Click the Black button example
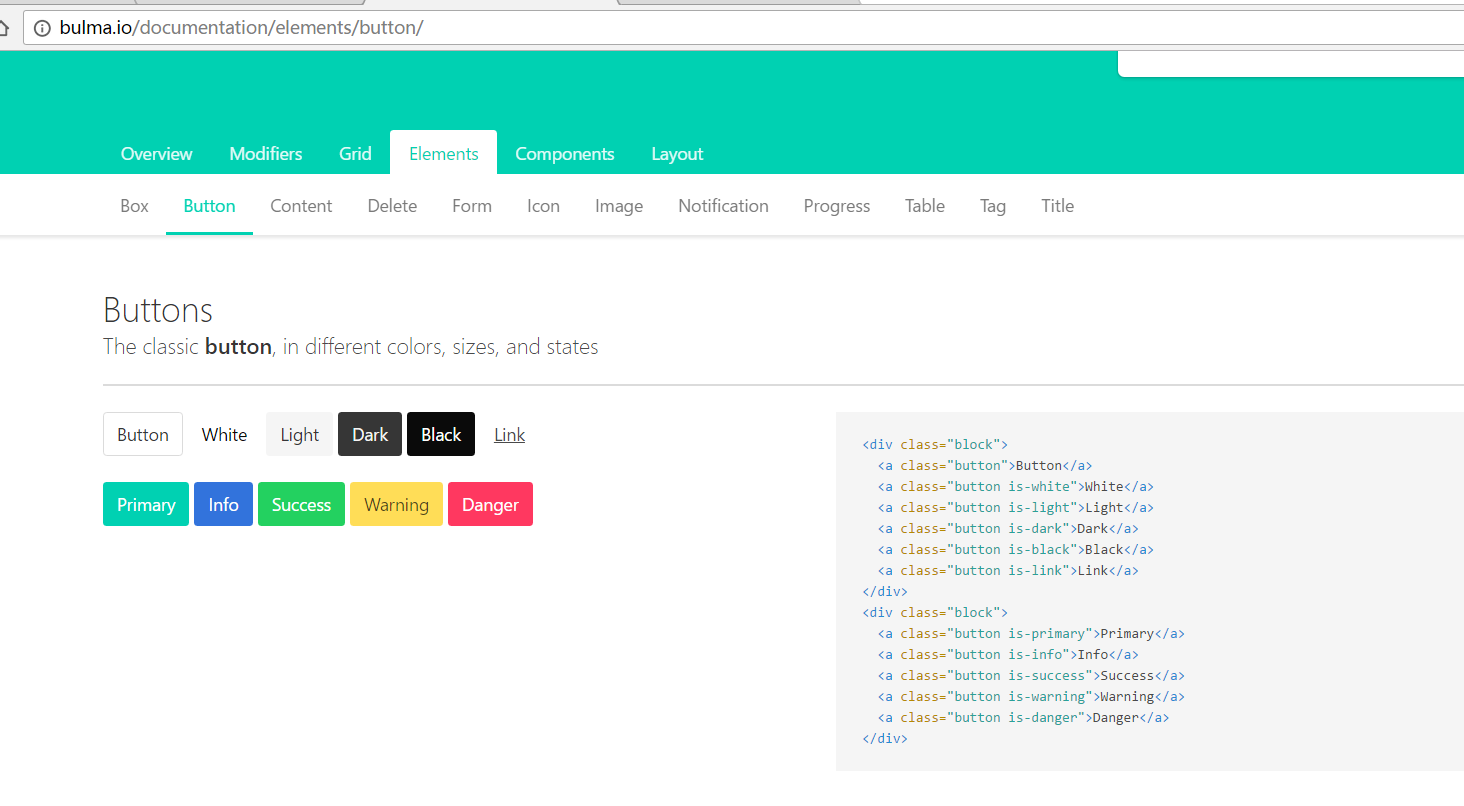Image resolution: width=1464 pixels, height=806 pixels. coord(441,434)
